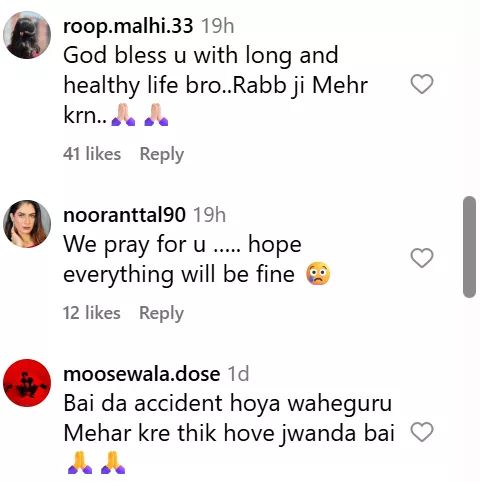Open roop.malhi.33's profile picture

(27, 35)
